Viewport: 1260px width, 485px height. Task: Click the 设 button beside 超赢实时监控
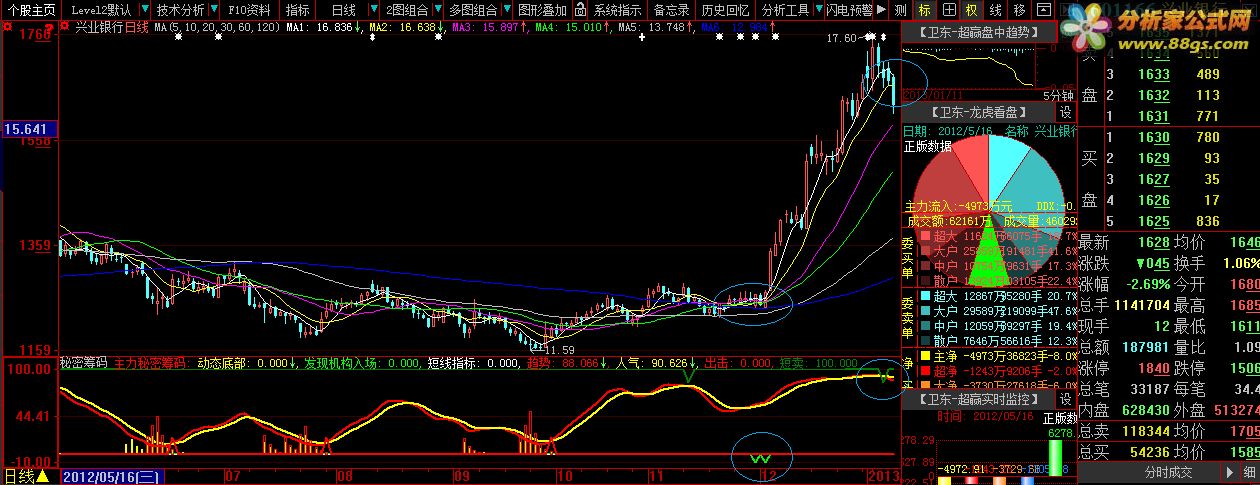1065,400
